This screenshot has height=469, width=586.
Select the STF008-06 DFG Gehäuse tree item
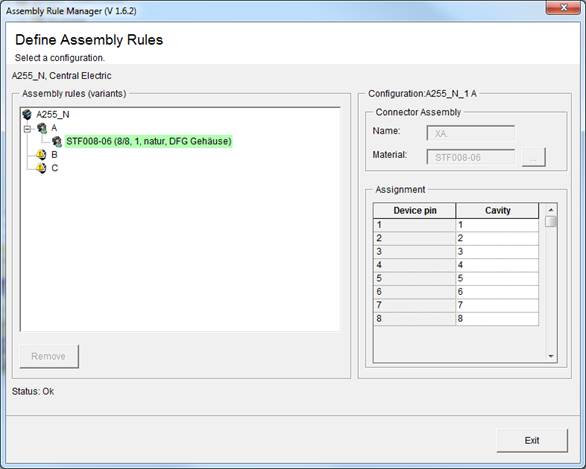[149, 141]
